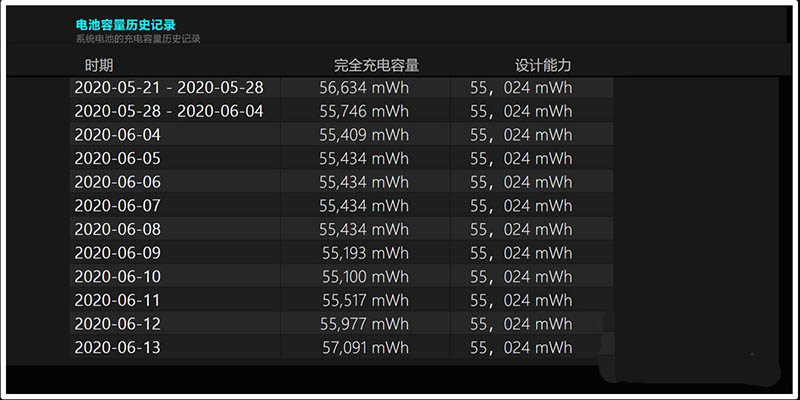Click design capacity in the 2020-06-10 row
This screenshot has width=800, height=400.
click(x=521, y=277)
